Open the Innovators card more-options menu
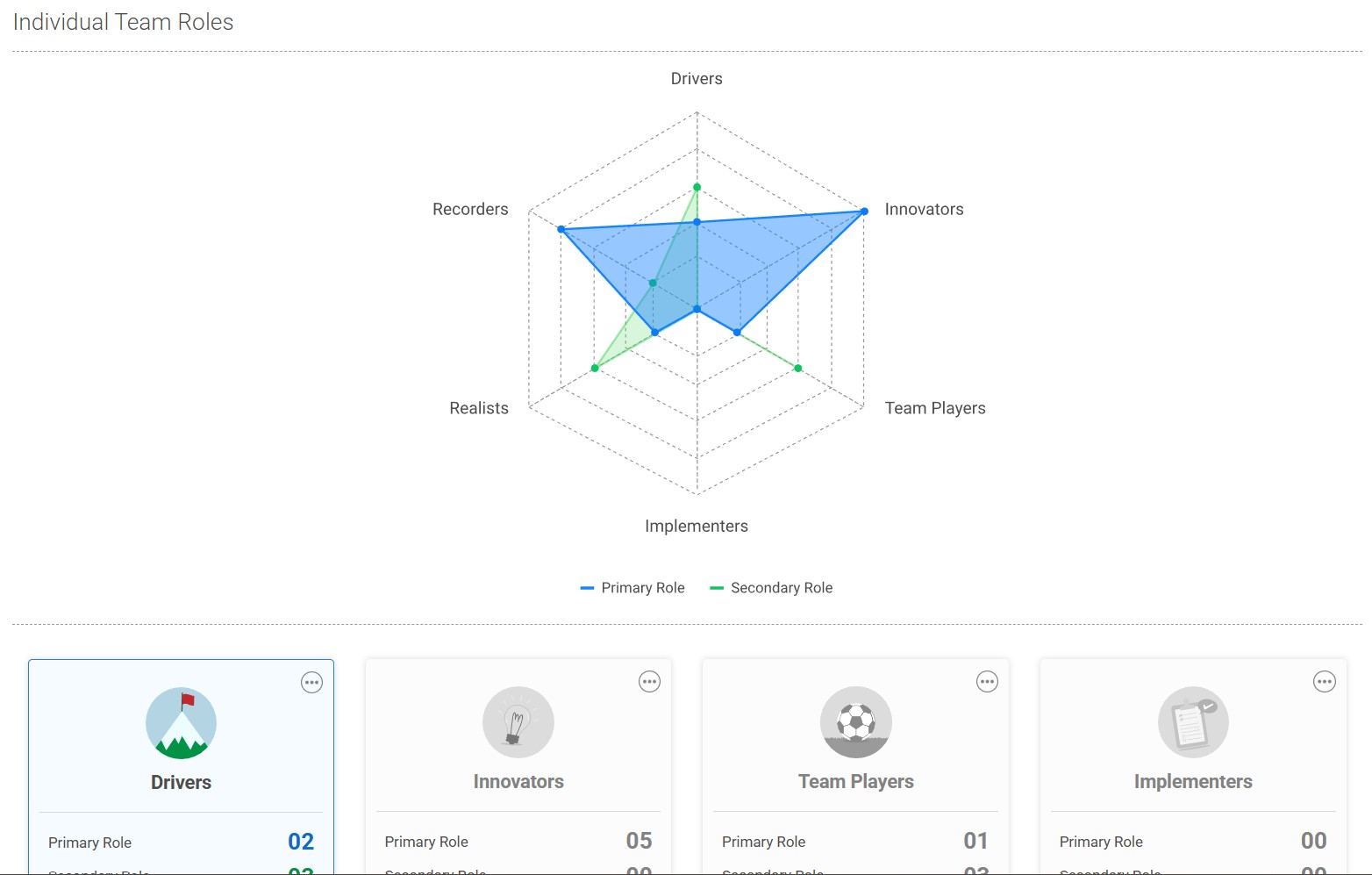The width and height of the screenshot is (1372, 875). tap(649, 682)
